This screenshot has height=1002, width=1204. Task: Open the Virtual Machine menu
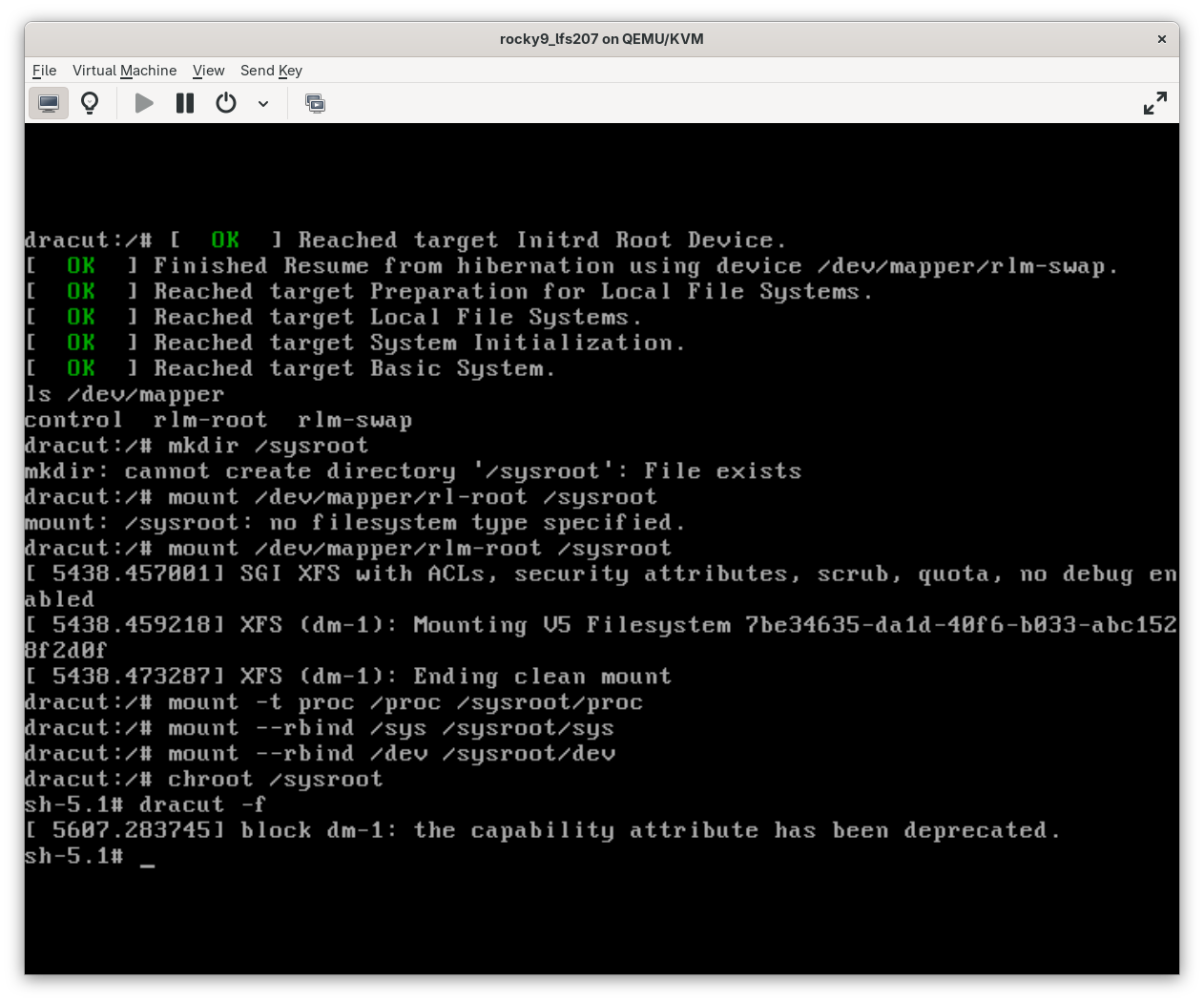pyautogui.click(x=124, y=71)
